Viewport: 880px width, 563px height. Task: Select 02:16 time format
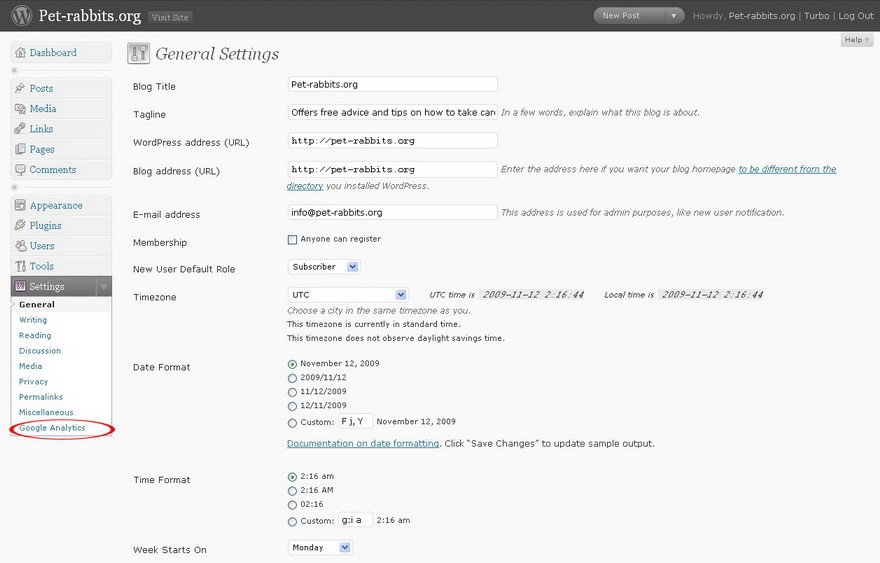(x=292, y=505)
